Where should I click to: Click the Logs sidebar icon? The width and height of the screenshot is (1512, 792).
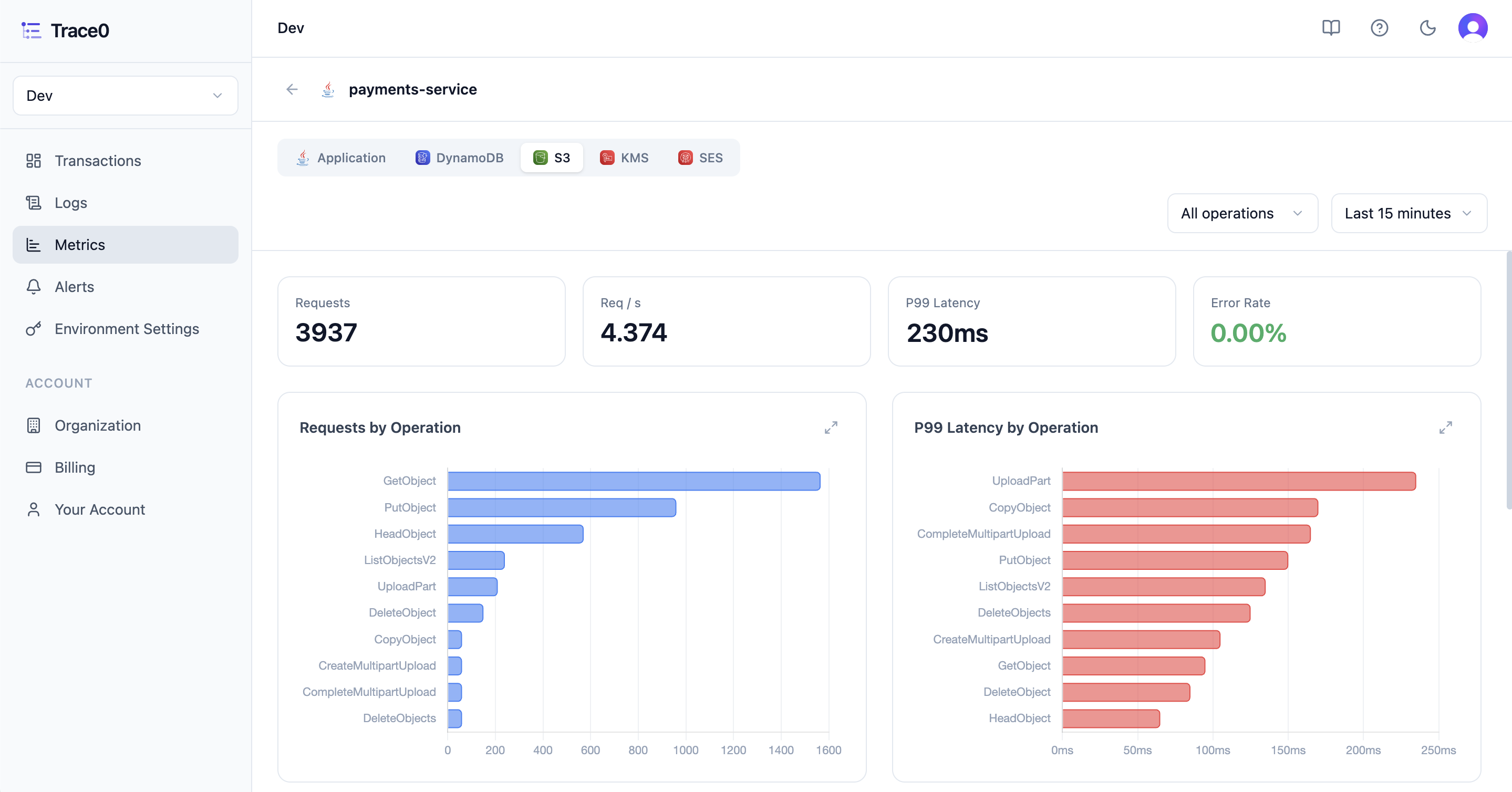click(34, 203)
